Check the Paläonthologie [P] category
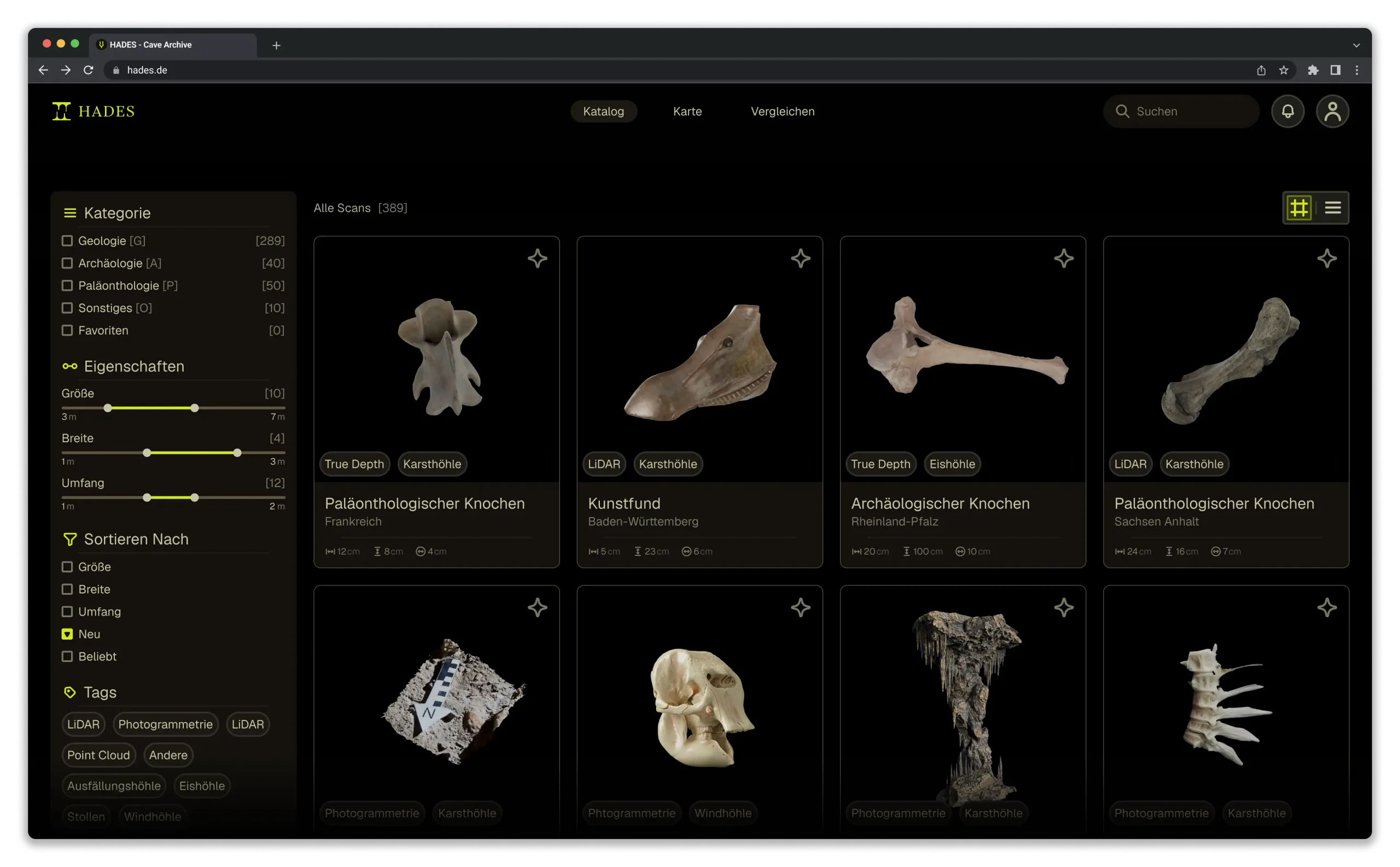The width and height of the screenshot is (1400, 867). click(67, 285)
